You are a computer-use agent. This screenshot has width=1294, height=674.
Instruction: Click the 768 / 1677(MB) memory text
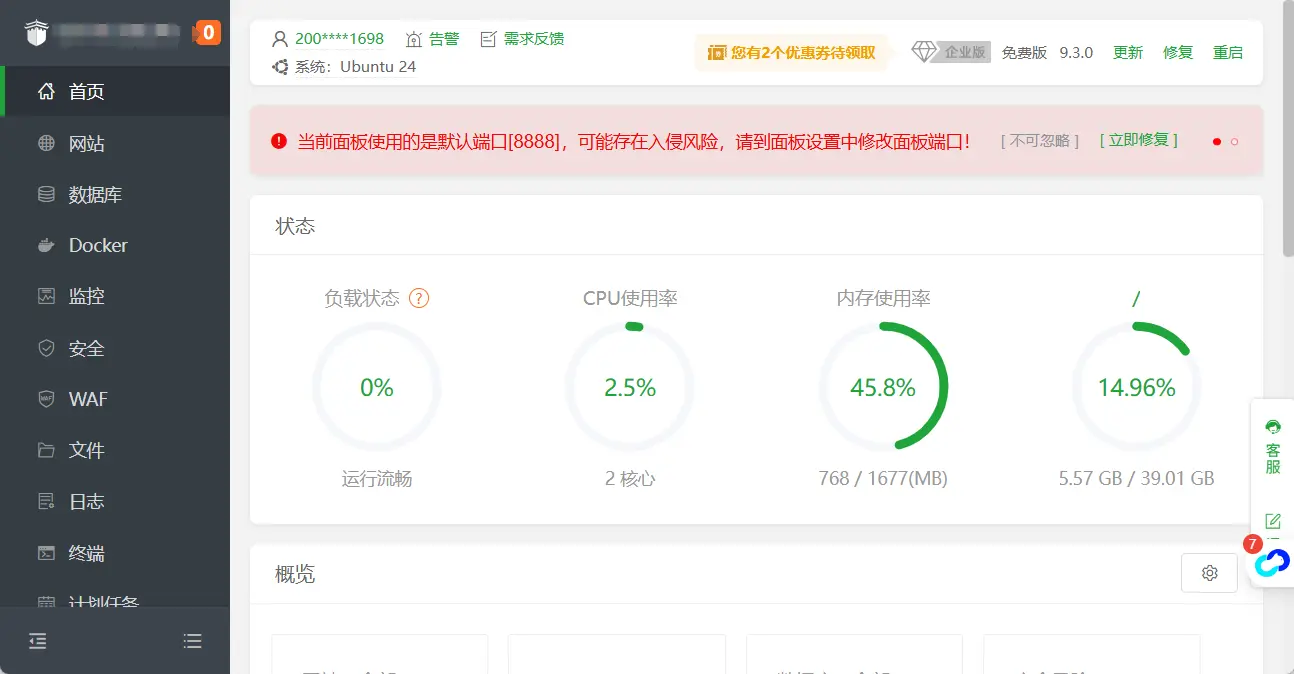(x=883, y=479)
